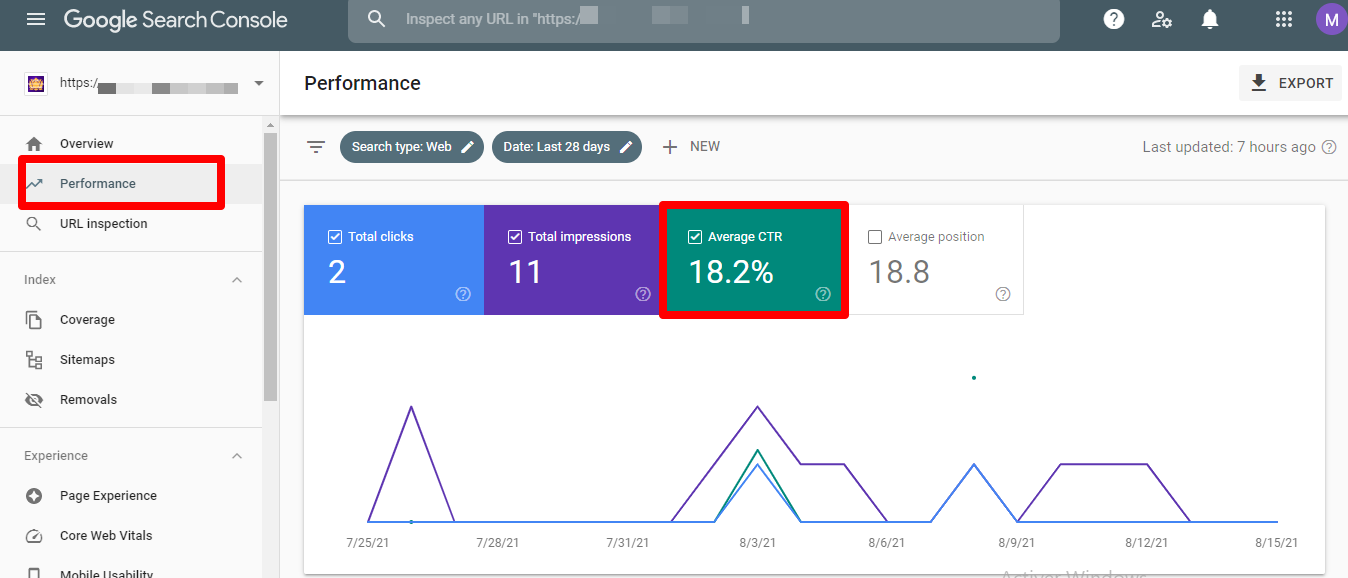Add a NEW filter
The height and width of the screenshot is (578, 1348).
(691, 147)
